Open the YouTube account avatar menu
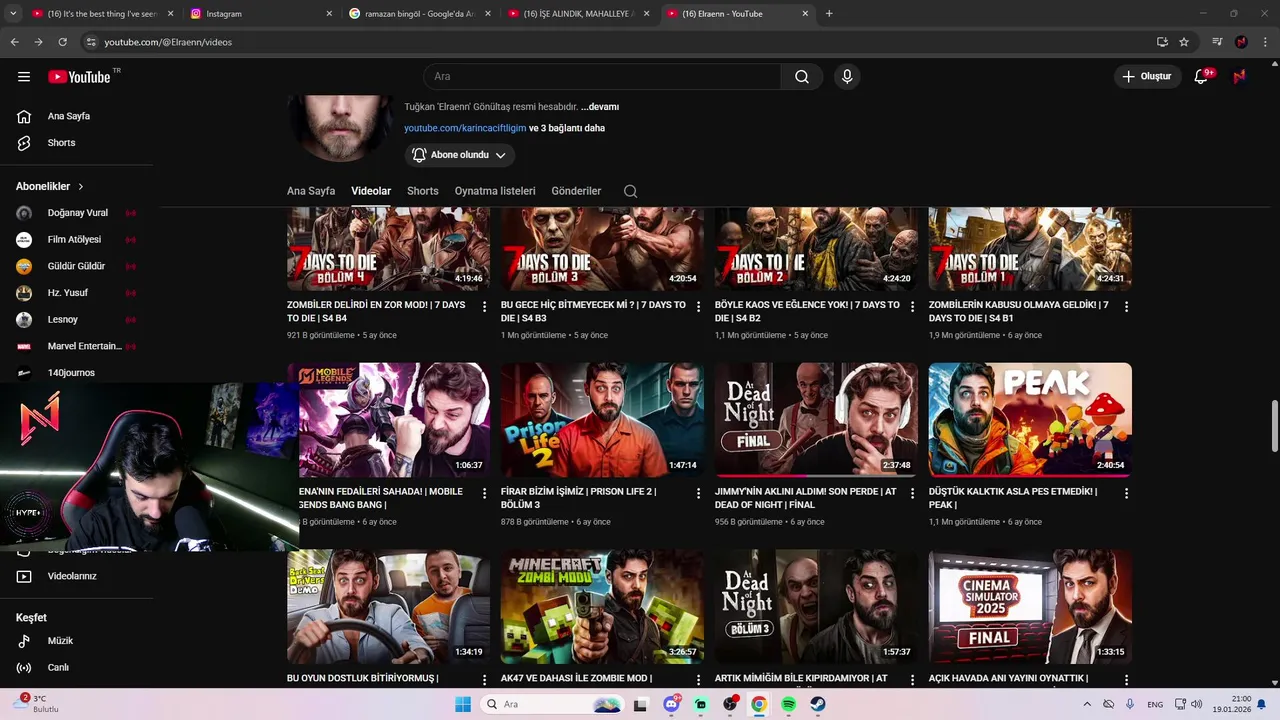Image resolution: width=1280 pixels, height=720 pixels. pos(1239,77)
